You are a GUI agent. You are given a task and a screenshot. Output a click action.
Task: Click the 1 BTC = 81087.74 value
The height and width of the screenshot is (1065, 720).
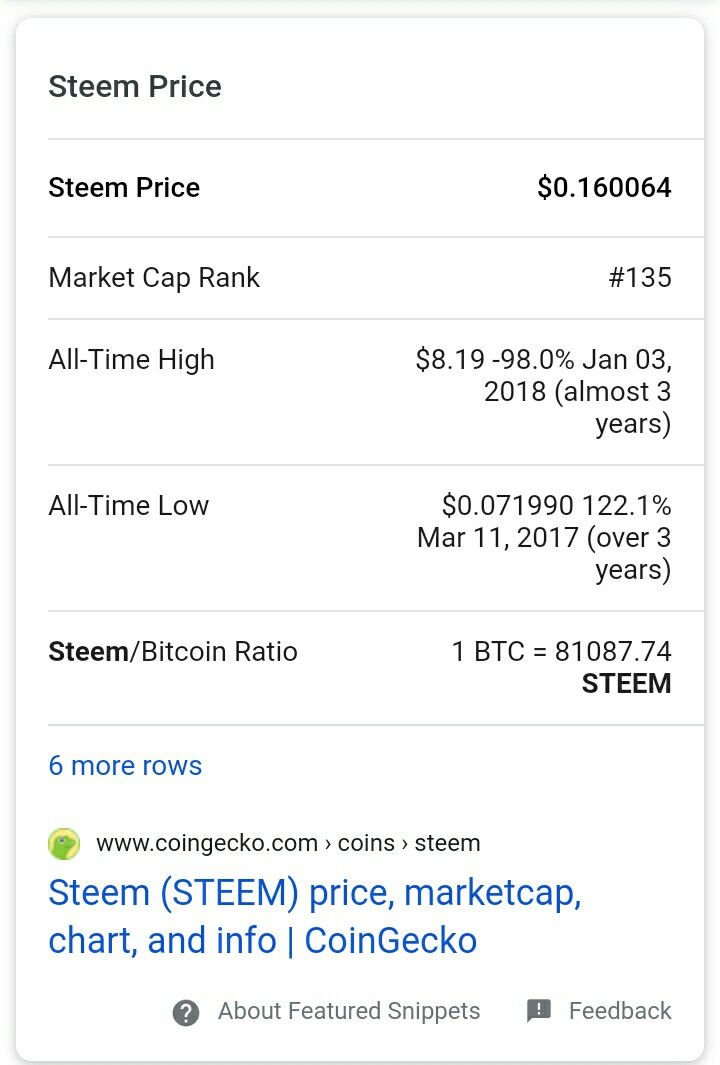coord(561,652)
